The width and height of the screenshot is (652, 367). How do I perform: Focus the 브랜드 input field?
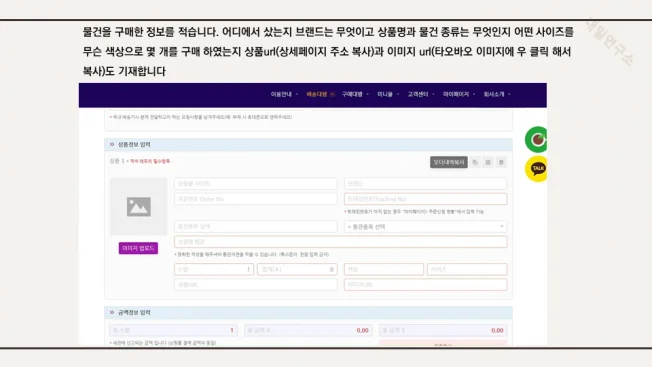click(425, 183)
